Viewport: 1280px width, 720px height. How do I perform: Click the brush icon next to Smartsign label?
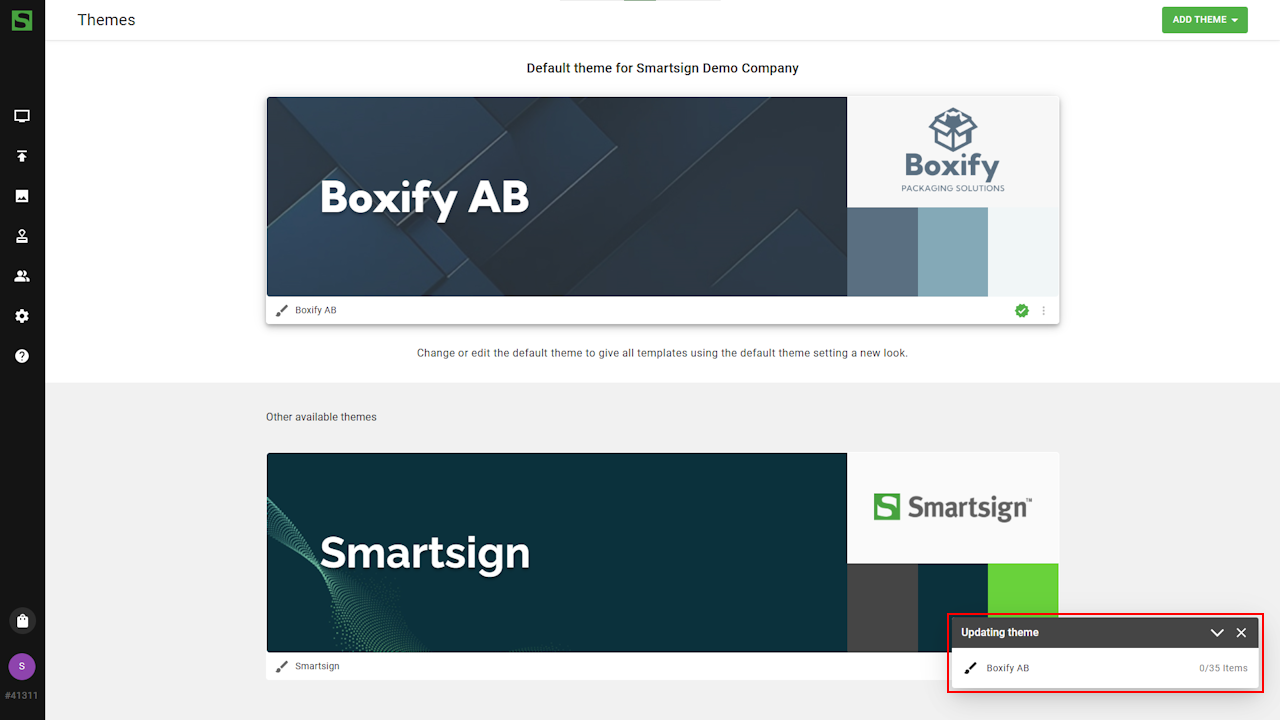281,667
